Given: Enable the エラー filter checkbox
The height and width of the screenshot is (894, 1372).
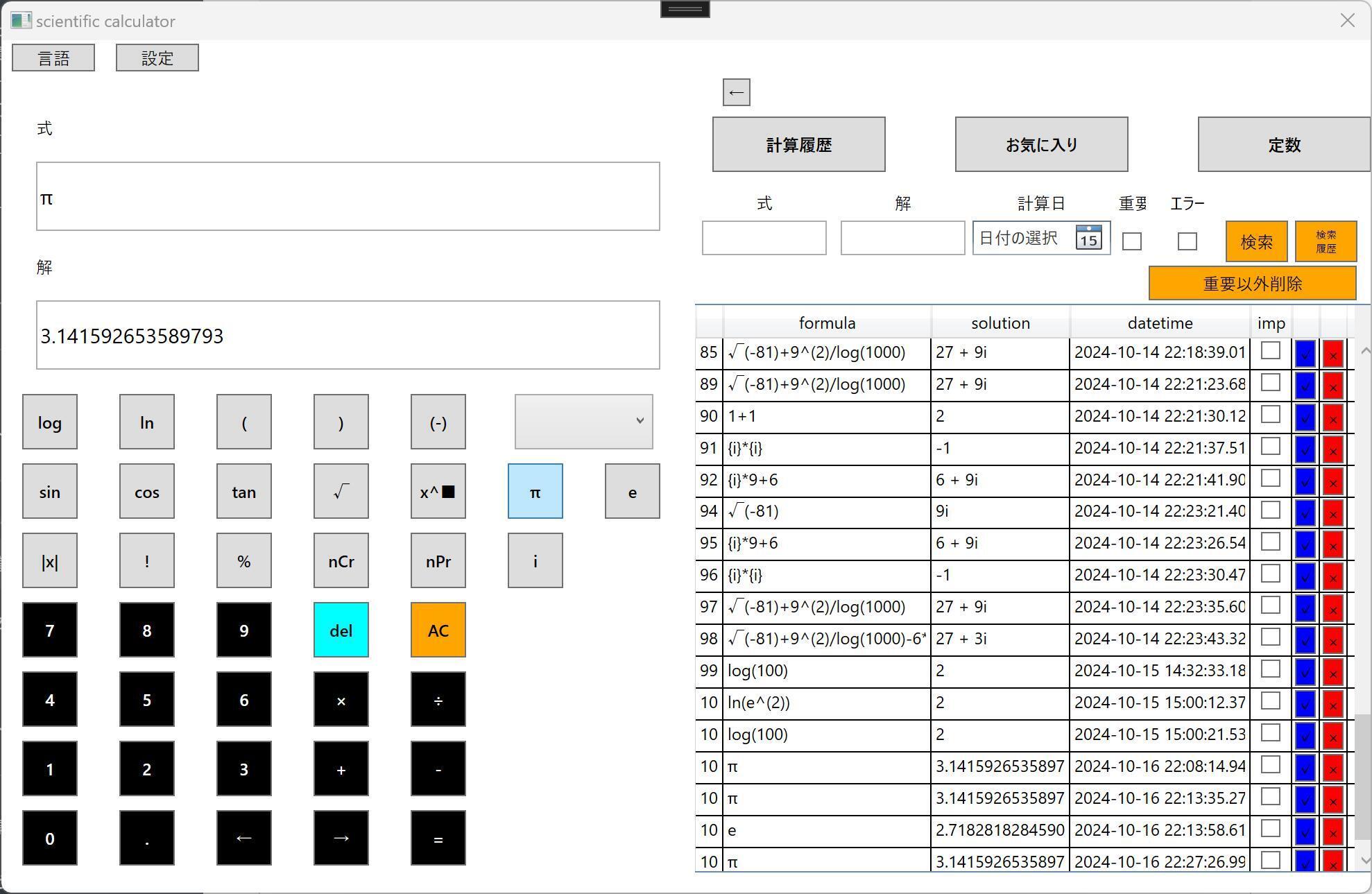Looking at the screenshot, I should click(x=1187, y=241).
